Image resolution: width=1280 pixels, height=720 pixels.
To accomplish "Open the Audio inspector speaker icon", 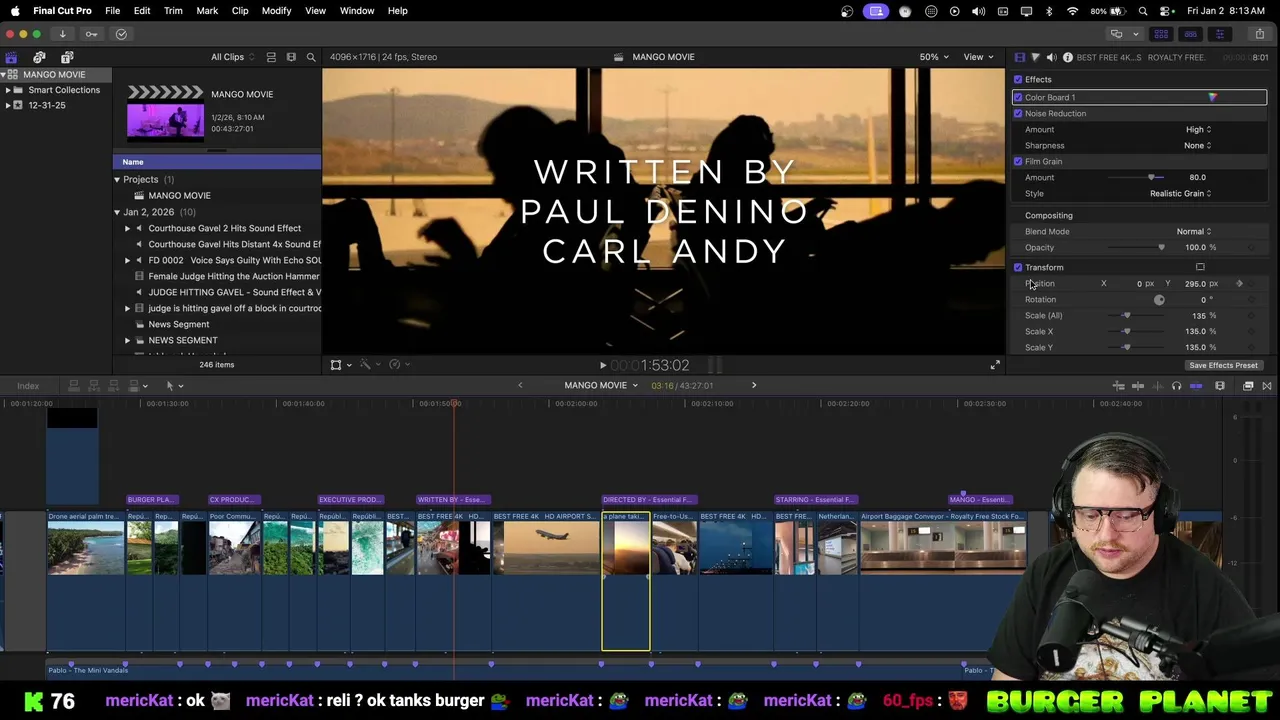I will click(1051, 57).
